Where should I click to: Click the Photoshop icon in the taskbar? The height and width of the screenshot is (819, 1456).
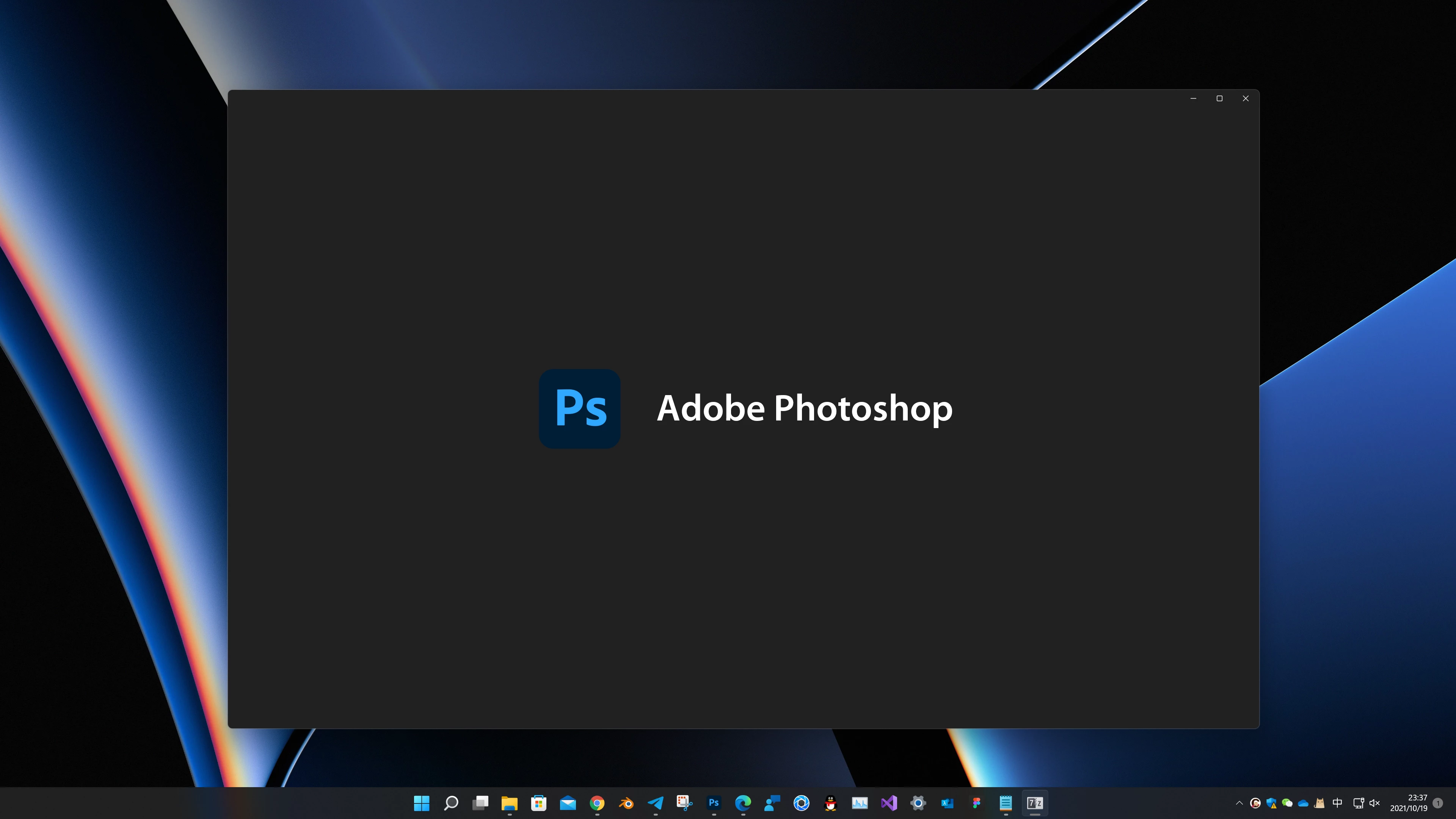(714, 803)
